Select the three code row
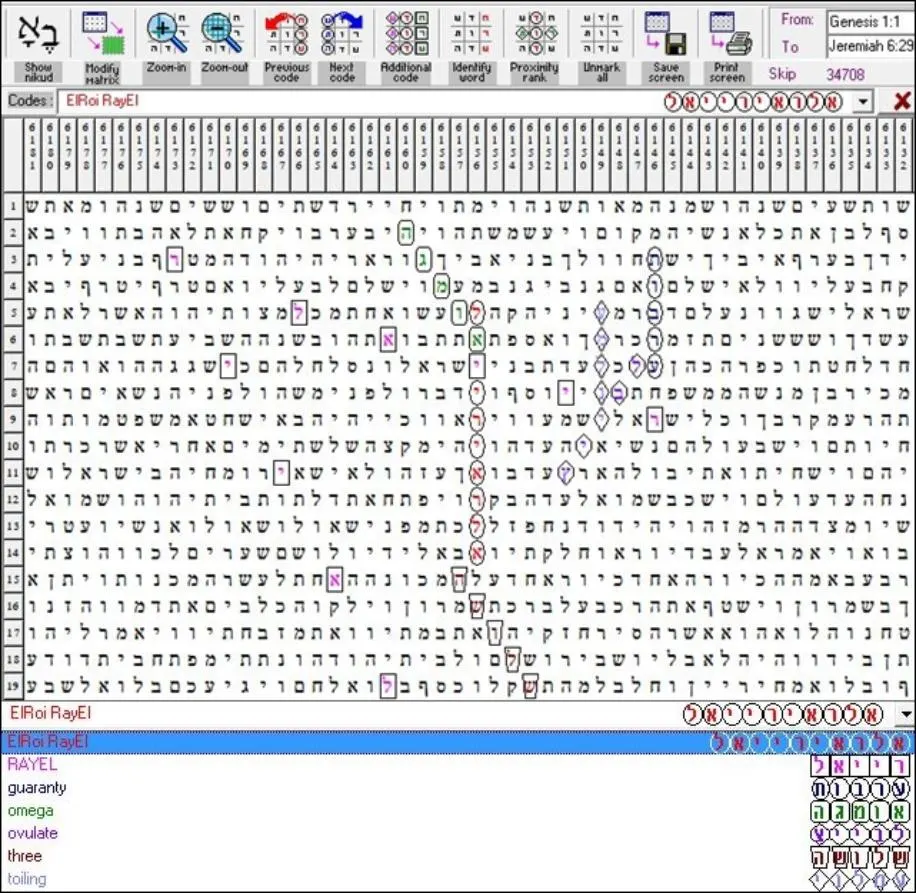 (x=458, y=856)
